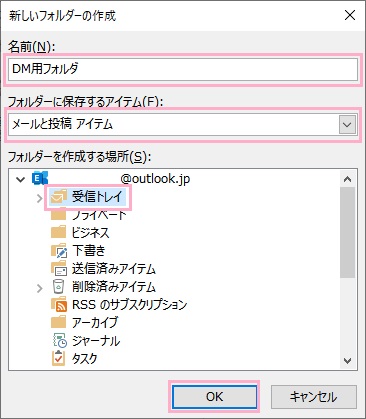Click the RSS のサブスクリプション feed icon
The height and width of the screenshot is (419, 366).
[59, 305]
